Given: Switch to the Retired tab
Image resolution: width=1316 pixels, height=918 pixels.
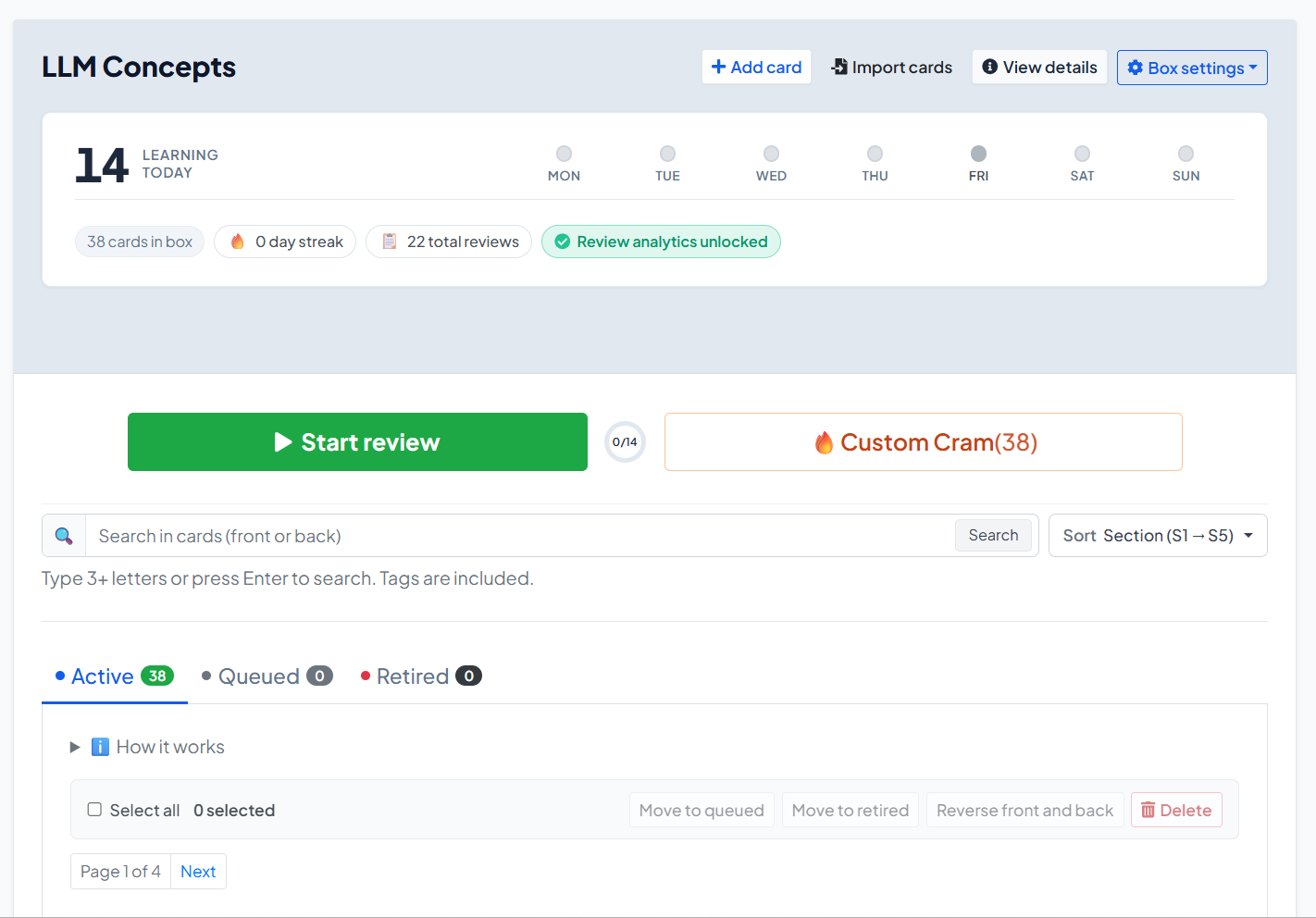Looking at the screenshot, I should click(x=421, y=676).
